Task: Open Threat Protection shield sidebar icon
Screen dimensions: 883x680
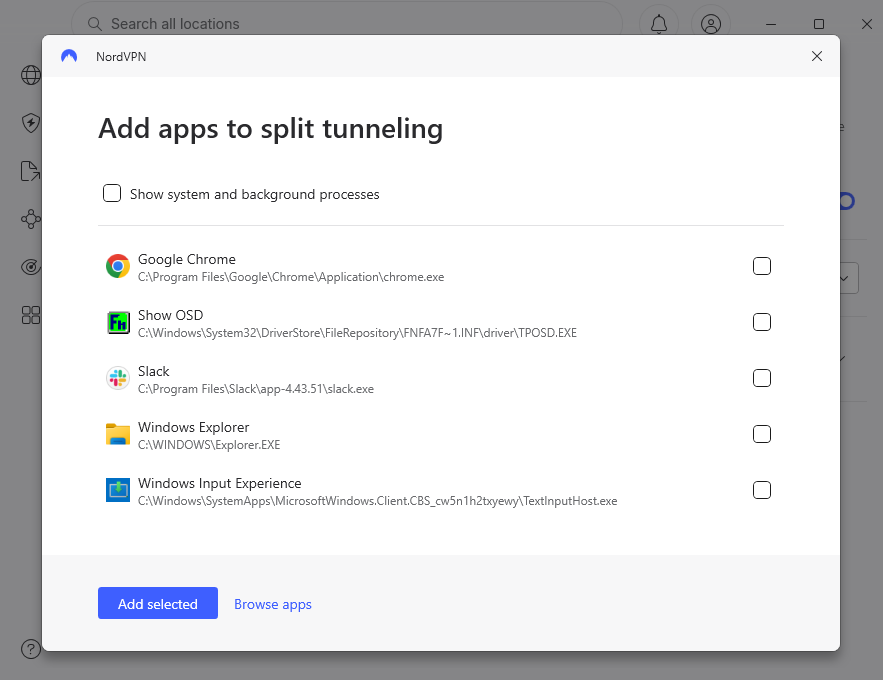Action: pos(31,123)
